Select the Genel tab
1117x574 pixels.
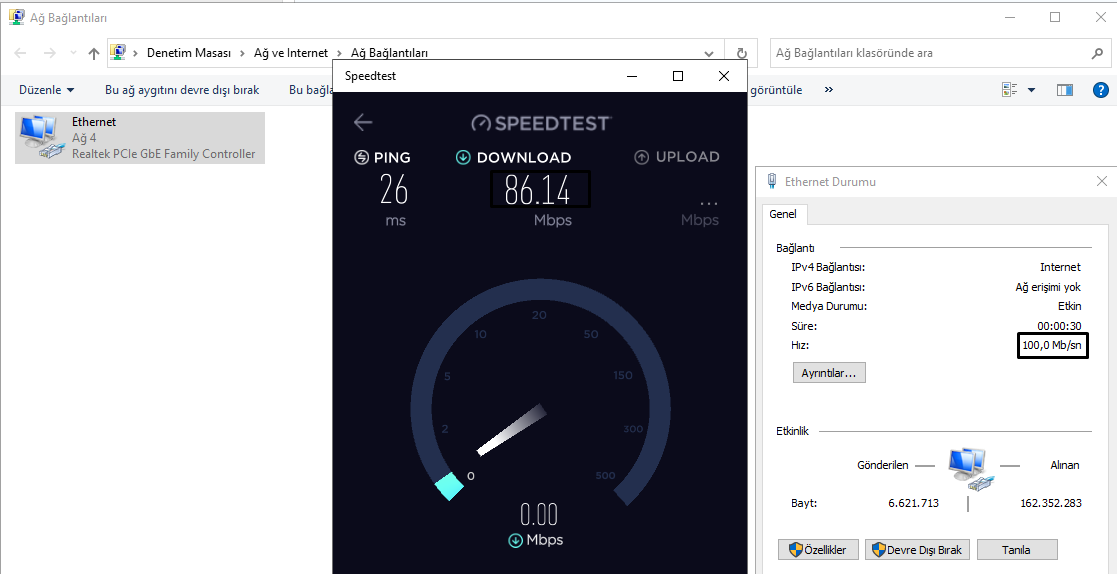784,214
